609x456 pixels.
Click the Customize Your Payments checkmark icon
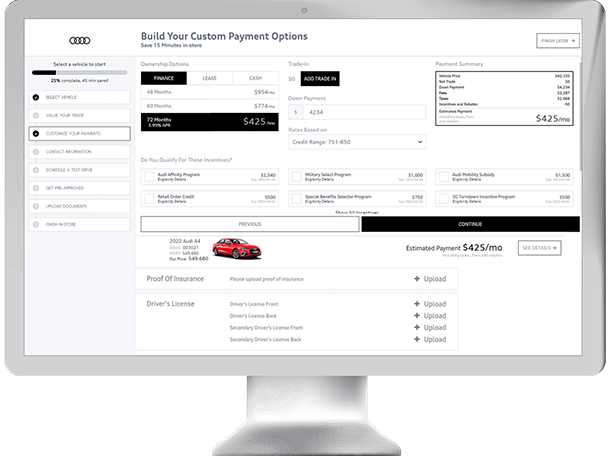[x=36, y=133]
